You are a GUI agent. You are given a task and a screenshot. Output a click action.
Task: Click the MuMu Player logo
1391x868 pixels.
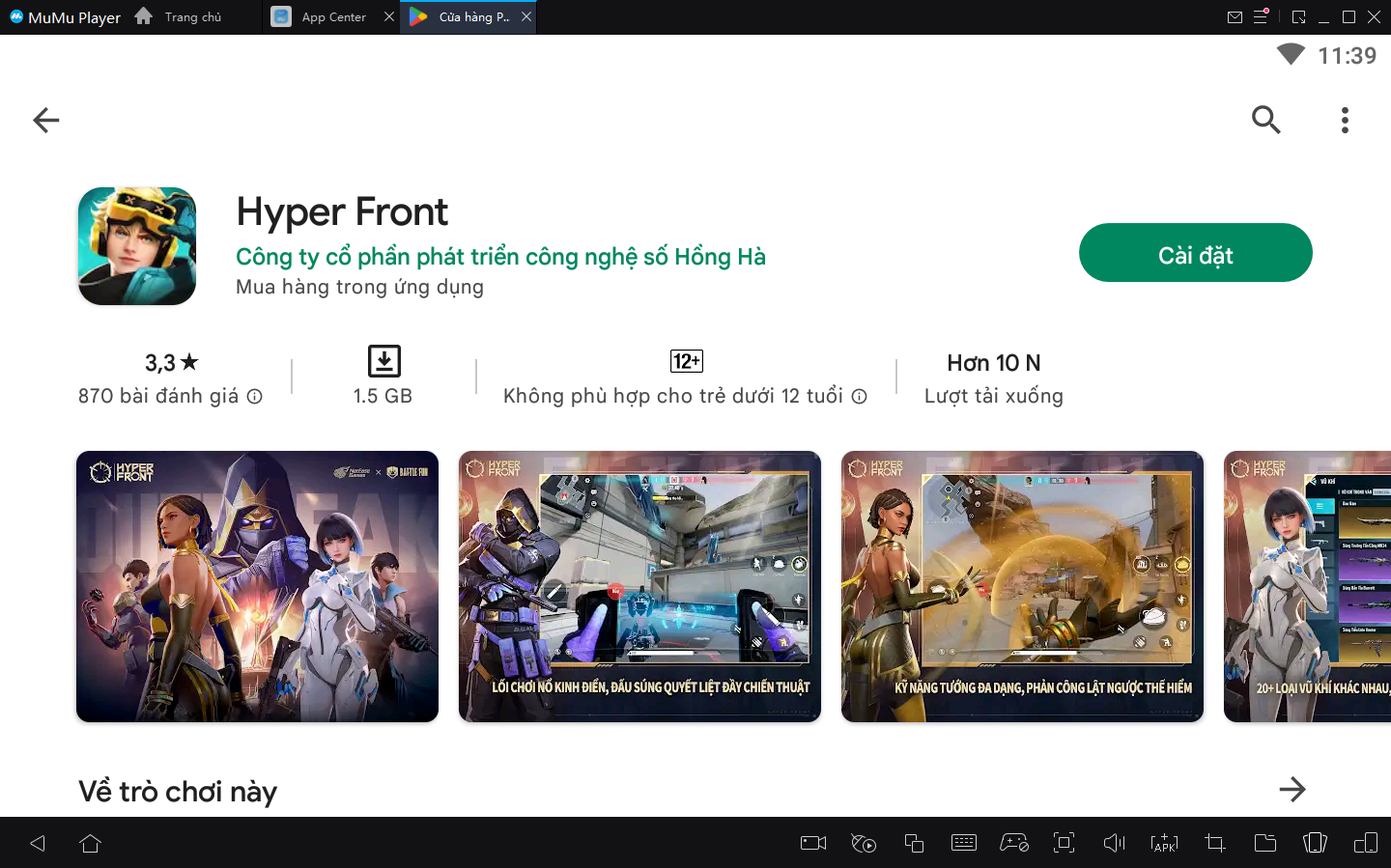(65, 17)
